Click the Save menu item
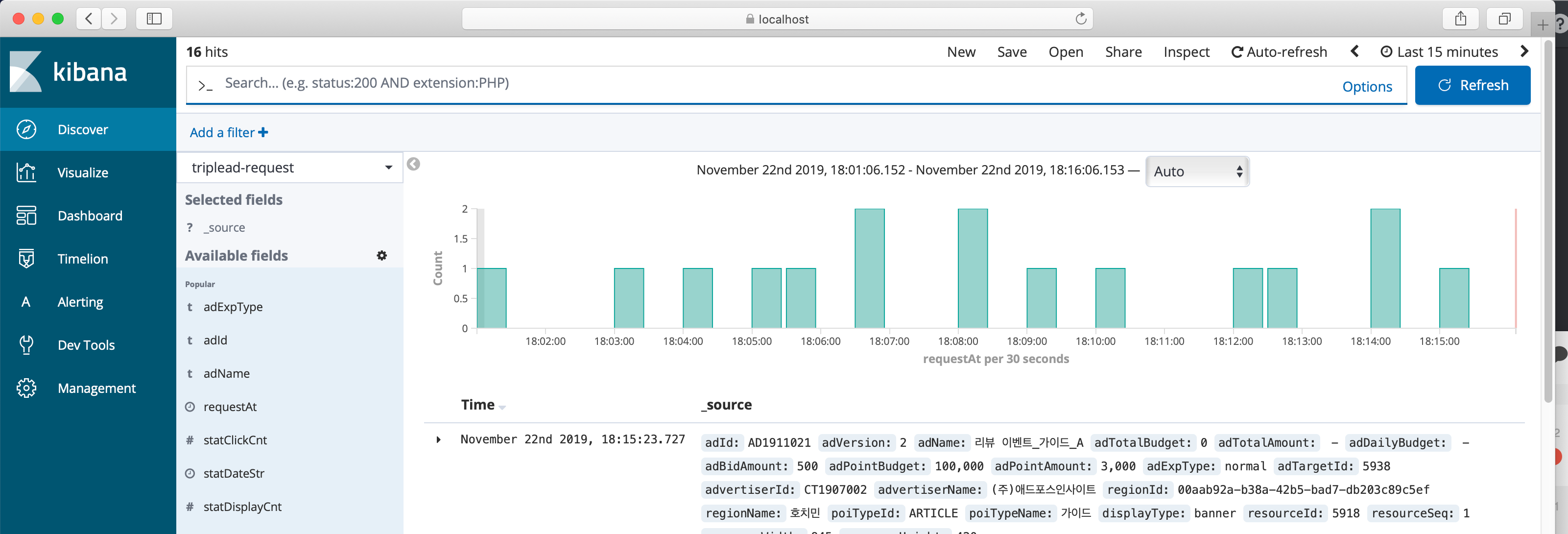The height and width of the screenshot is (534, 1568). (1012, 52)
